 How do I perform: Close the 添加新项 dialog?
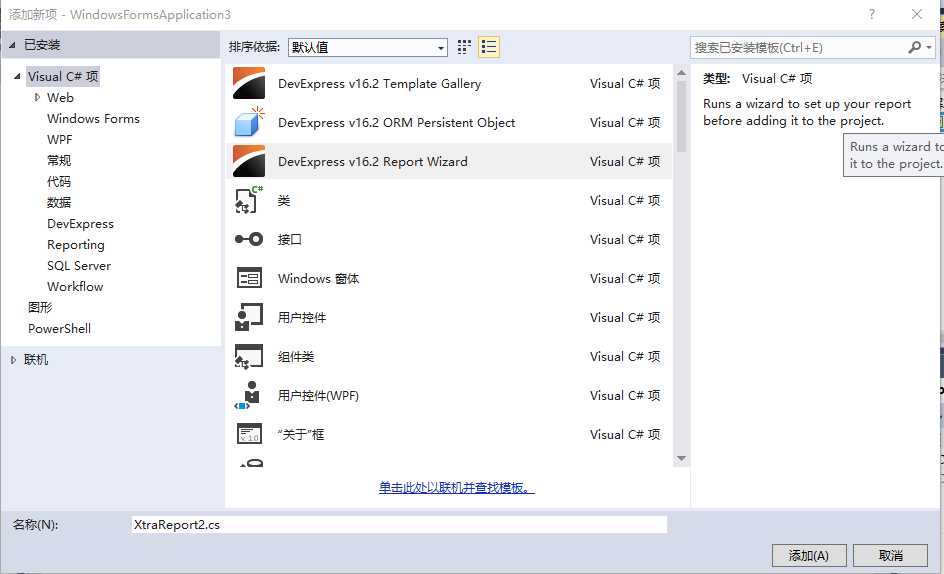[x=916, y=14]
